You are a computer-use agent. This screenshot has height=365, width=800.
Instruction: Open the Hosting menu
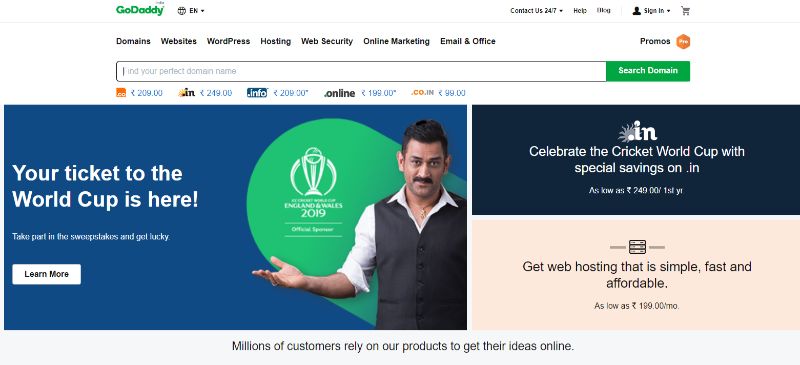click(x=276, y=41)
